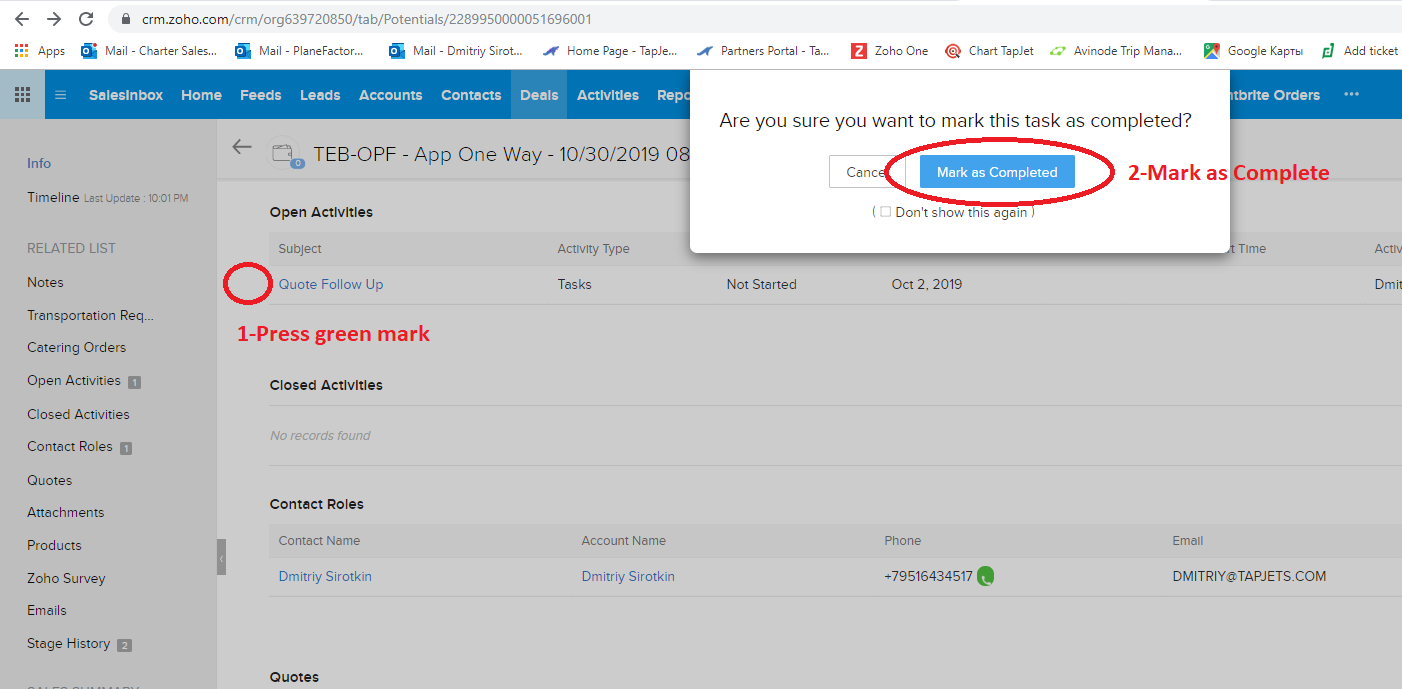
Task: Jump to Notes in related list
Action: pos(45,282)
